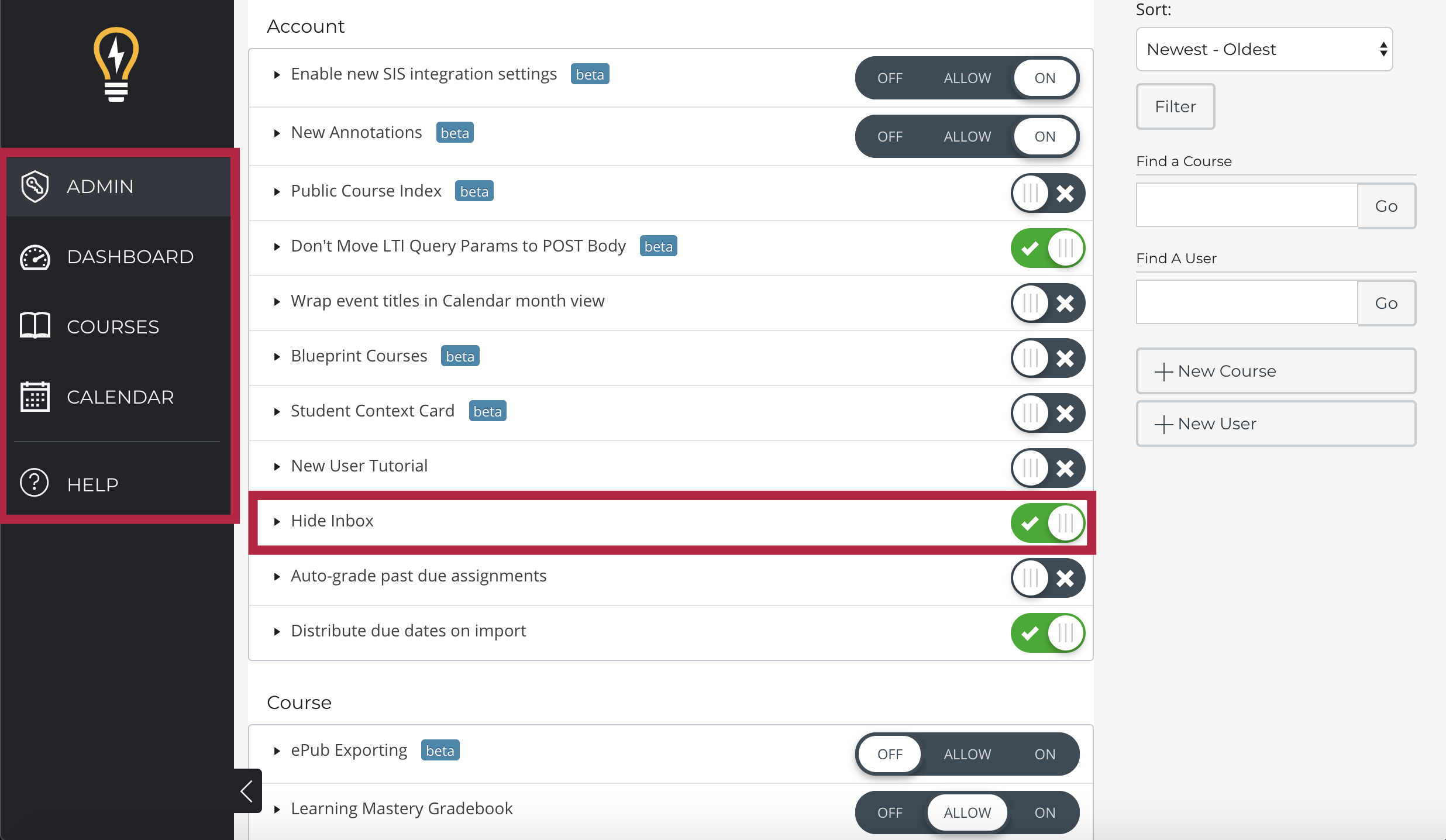Screen dimensions: 1446x840
Task: Disable Distribute due dates on import
Action: click(1048, 633)
